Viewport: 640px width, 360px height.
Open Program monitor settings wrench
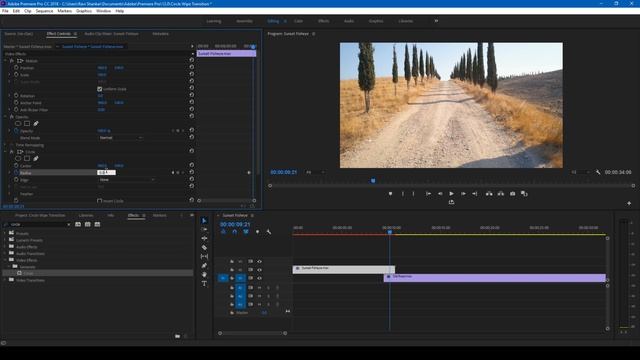point(598,172)
